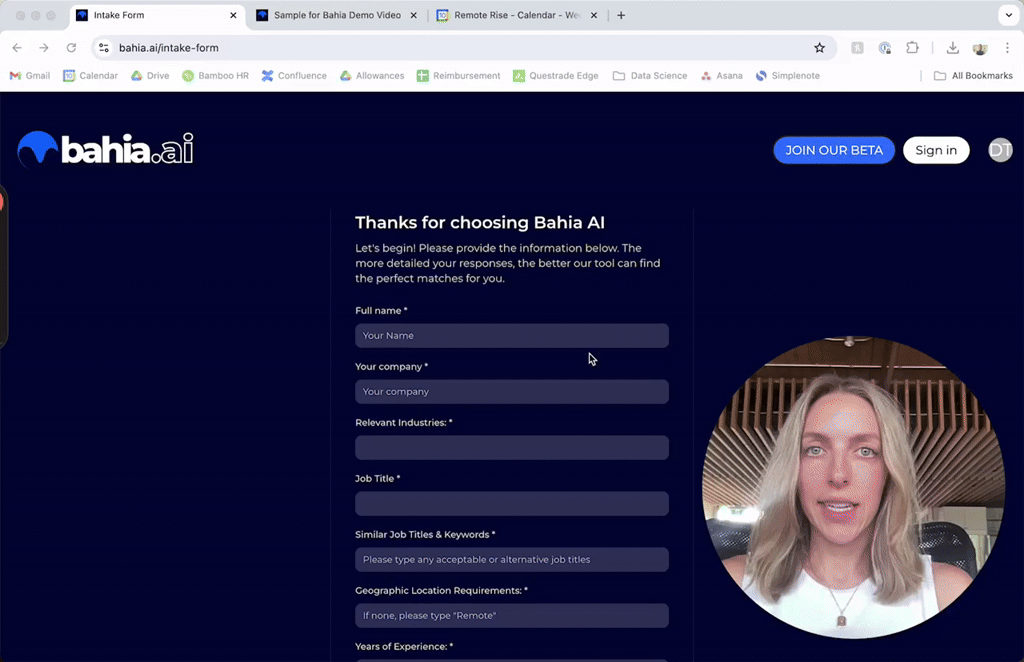Screen dimensions: 1024x662
Task: Open the Chrome downloads icon
Action: (952, 48)
